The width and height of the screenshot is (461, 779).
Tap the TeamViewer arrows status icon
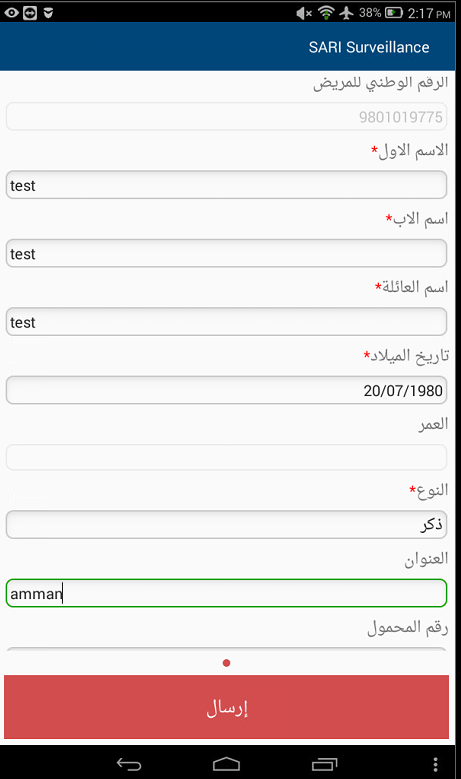(30, 13)
